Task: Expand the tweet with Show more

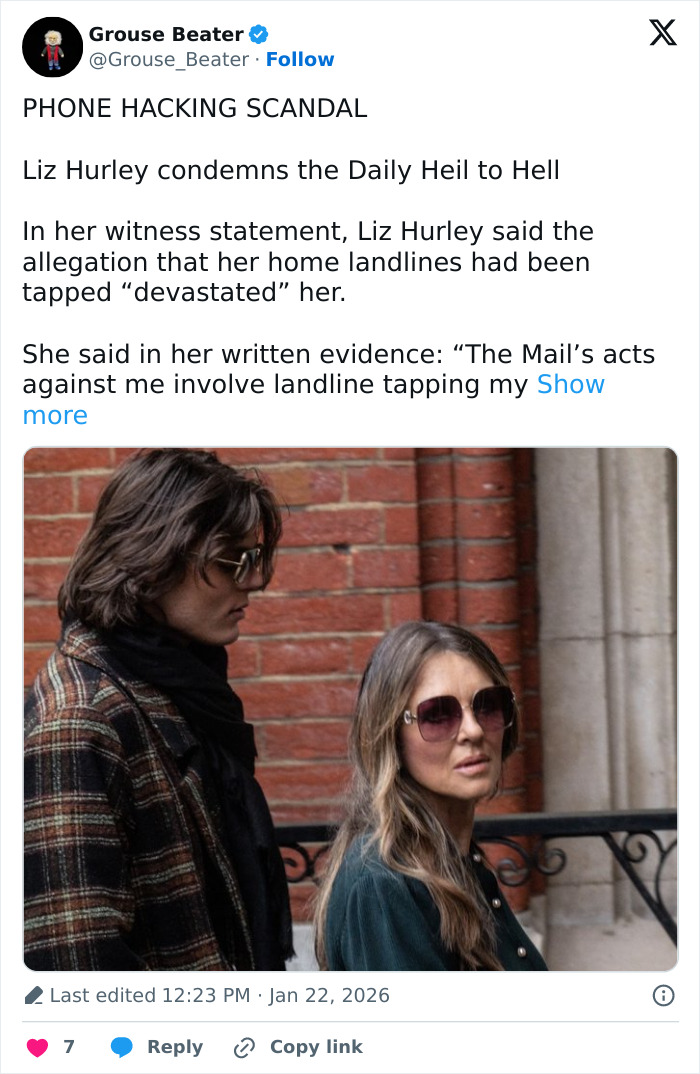Action: [x=570, y=384]
